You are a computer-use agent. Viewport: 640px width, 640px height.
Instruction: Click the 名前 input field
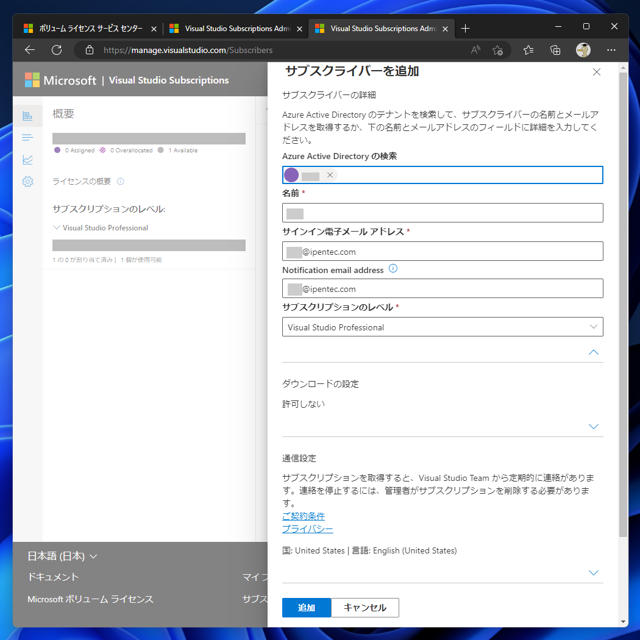pos(442,213)
